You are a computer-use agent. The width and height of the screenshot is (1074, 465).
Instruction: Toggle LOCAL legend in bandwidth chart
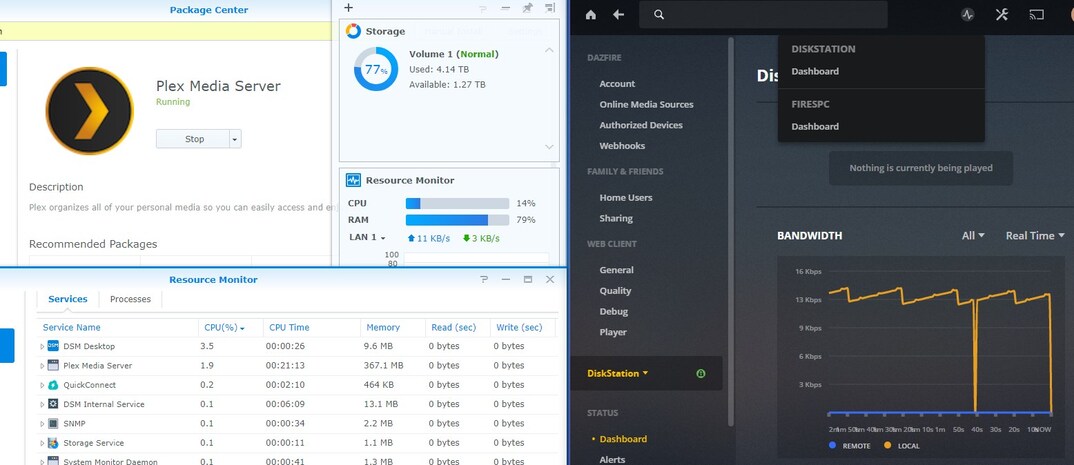pyautogui.click(x=903, y=446)
